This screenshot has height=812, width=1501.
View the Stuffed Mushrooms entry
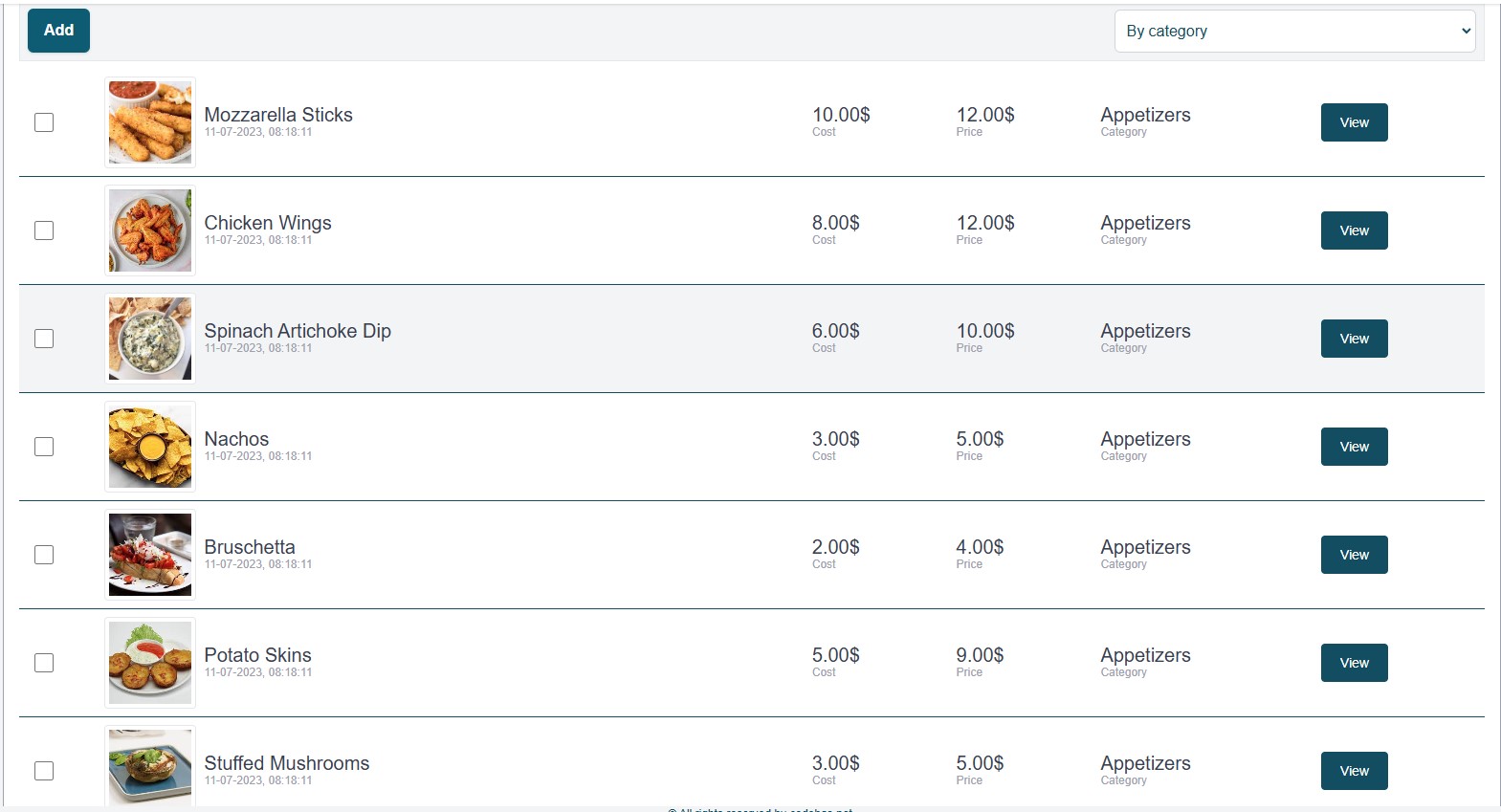coord(1354,771)
